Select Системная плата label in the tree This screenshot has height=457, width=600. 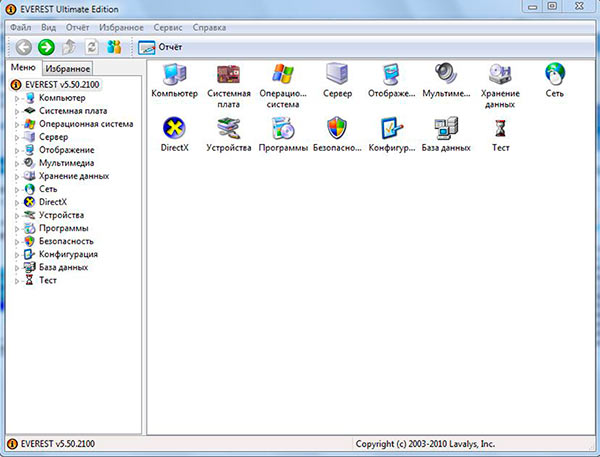[73, 111]
